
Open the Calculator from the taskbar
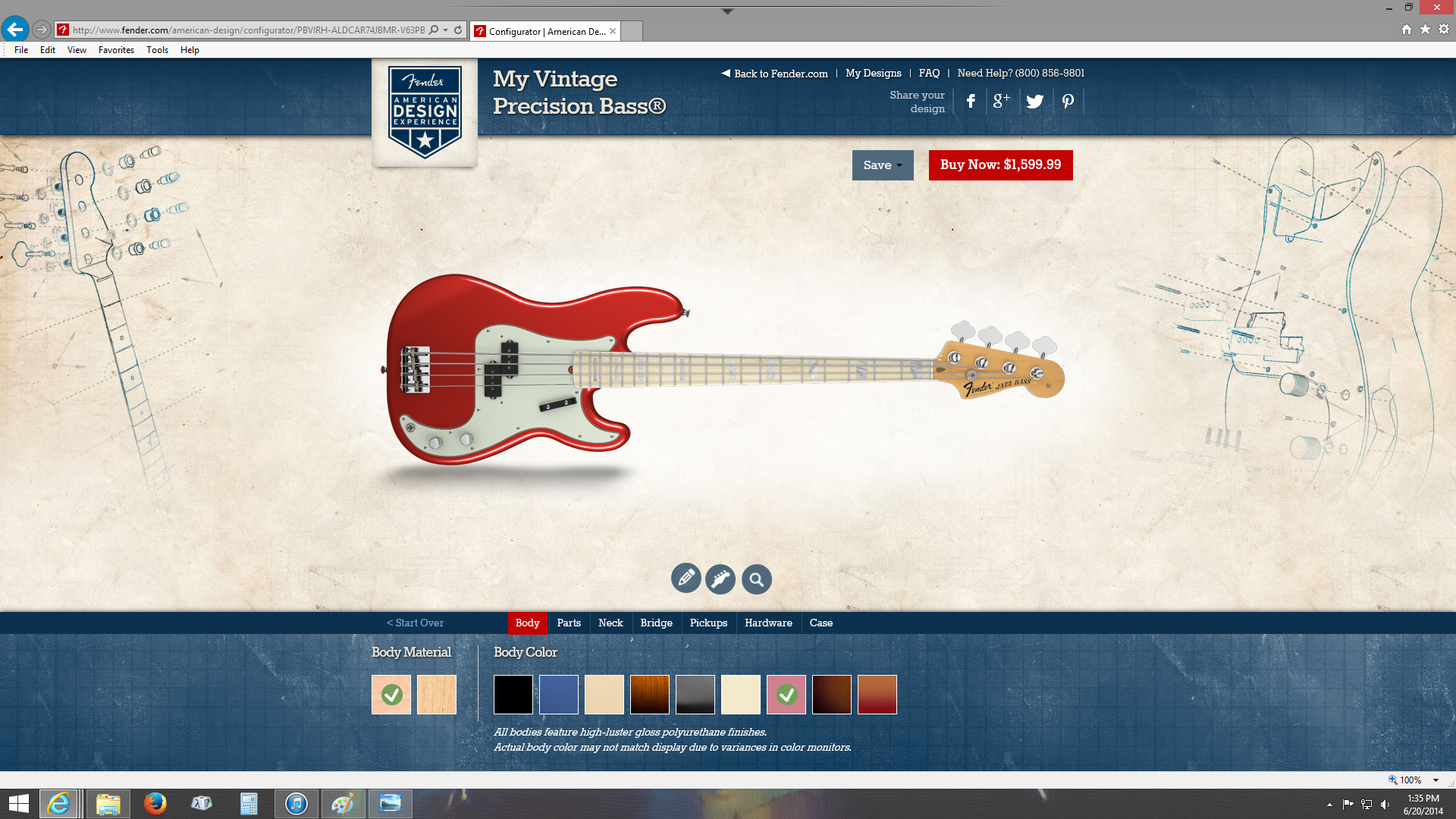pyautogui.click(x=249, y=804)
